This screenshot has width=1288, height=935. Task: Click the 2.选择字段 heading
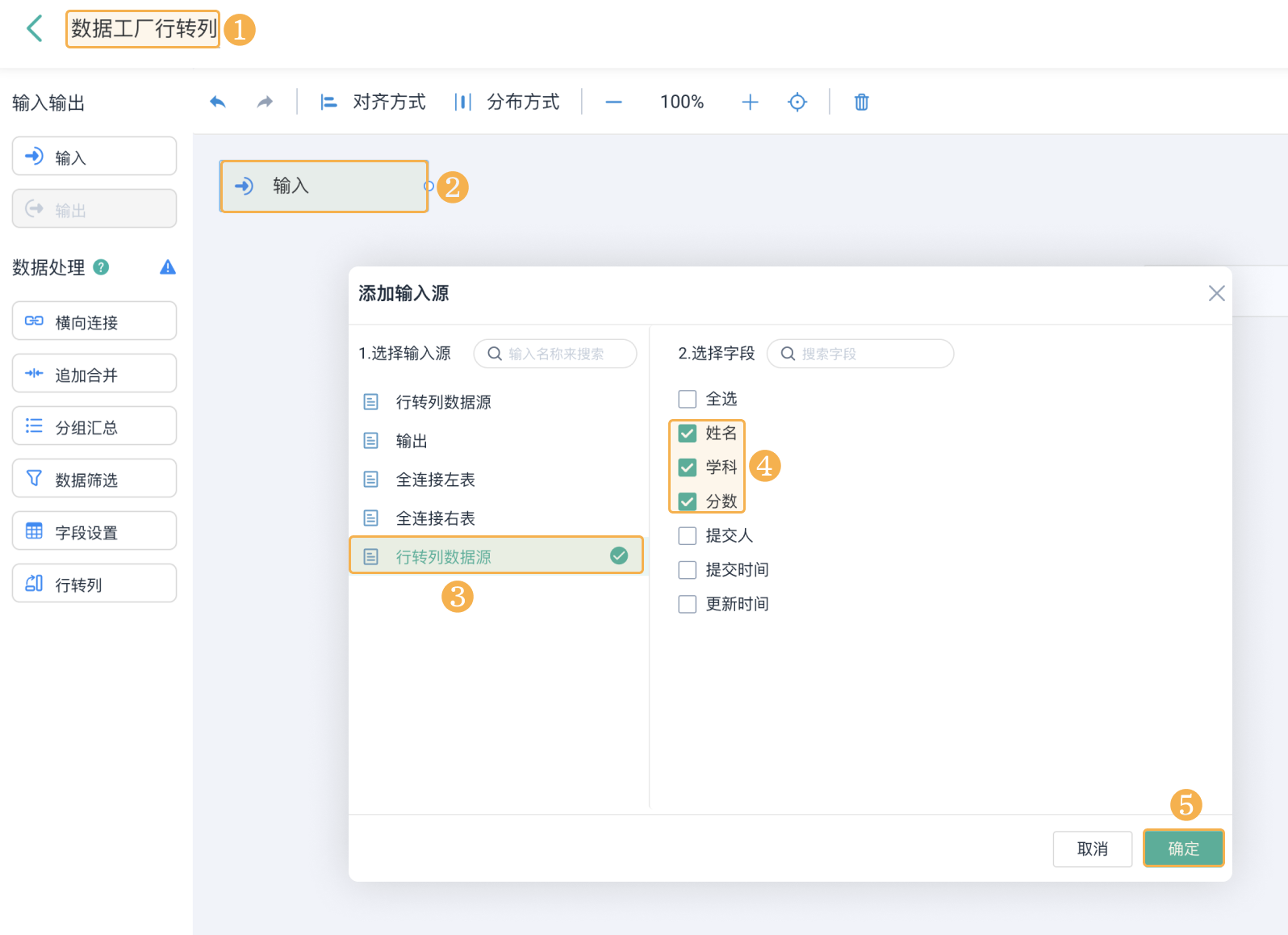[716, 354]
